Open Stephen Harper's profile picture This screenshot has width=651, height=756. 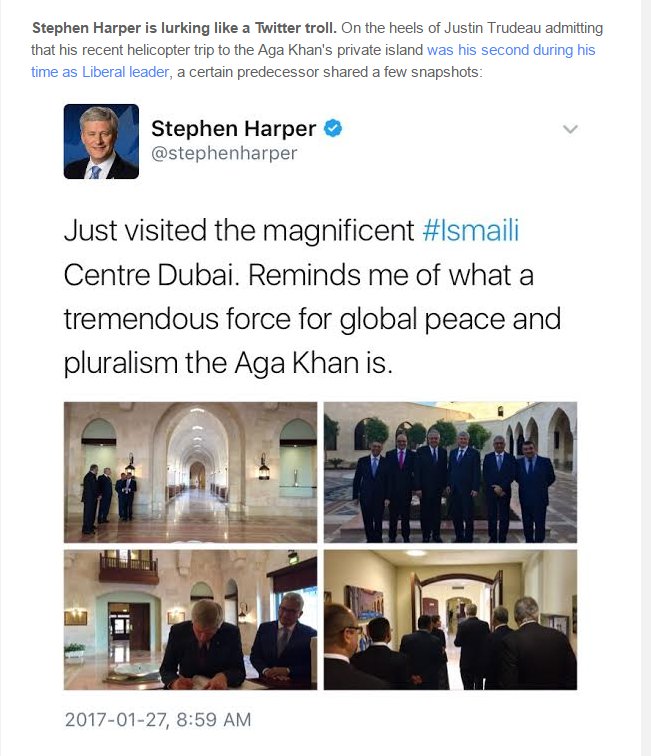(101, 141)
